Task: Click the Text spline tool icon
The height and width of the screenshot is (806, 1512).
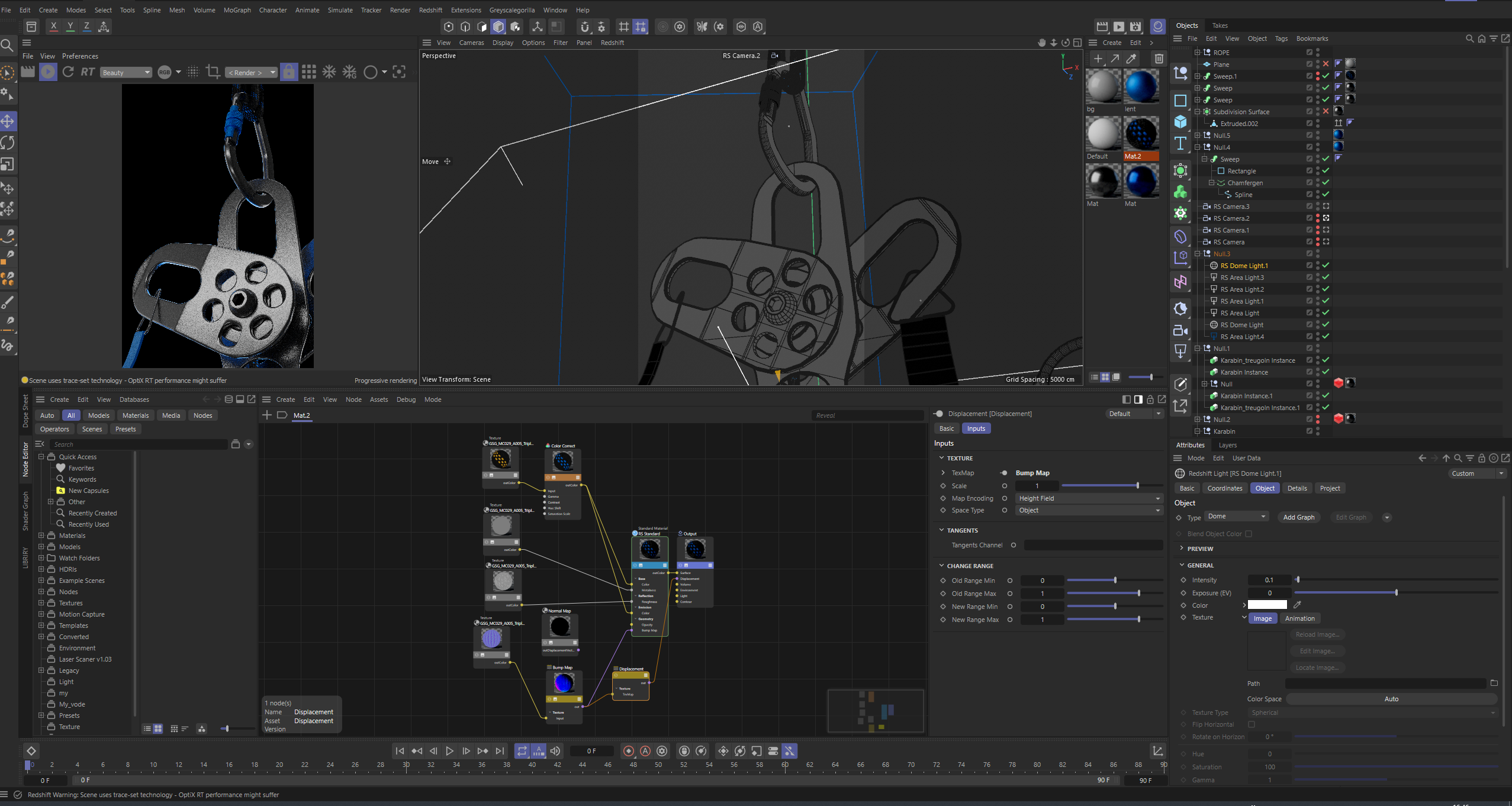Action: [x=1180, y=143]
